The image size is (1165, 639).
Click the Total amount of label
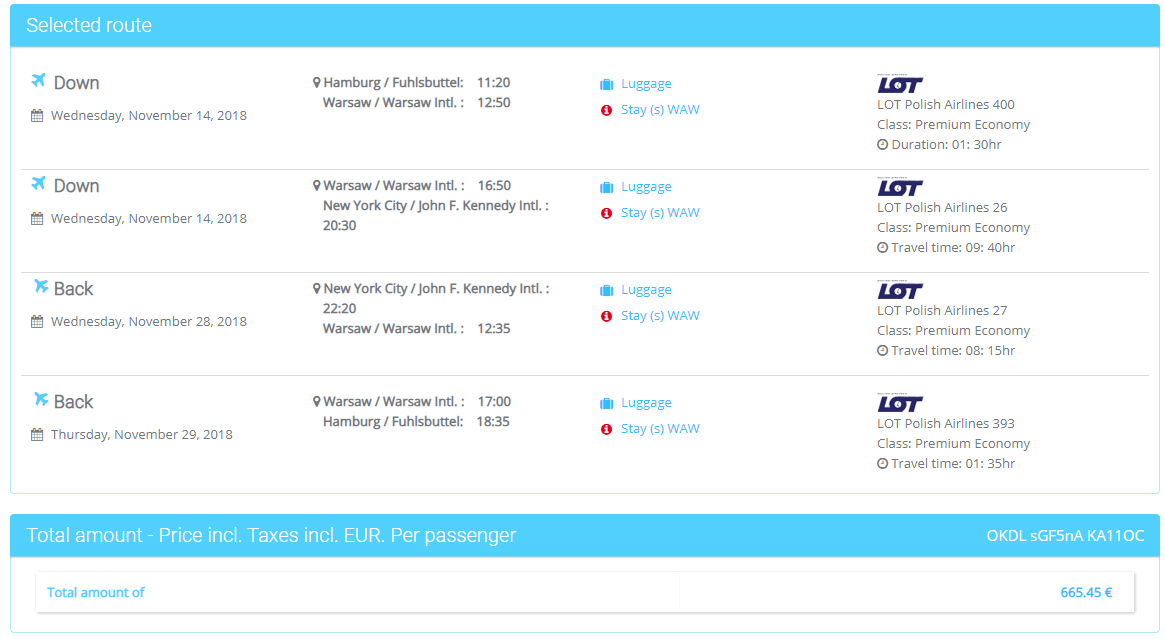tap(95, 592)
